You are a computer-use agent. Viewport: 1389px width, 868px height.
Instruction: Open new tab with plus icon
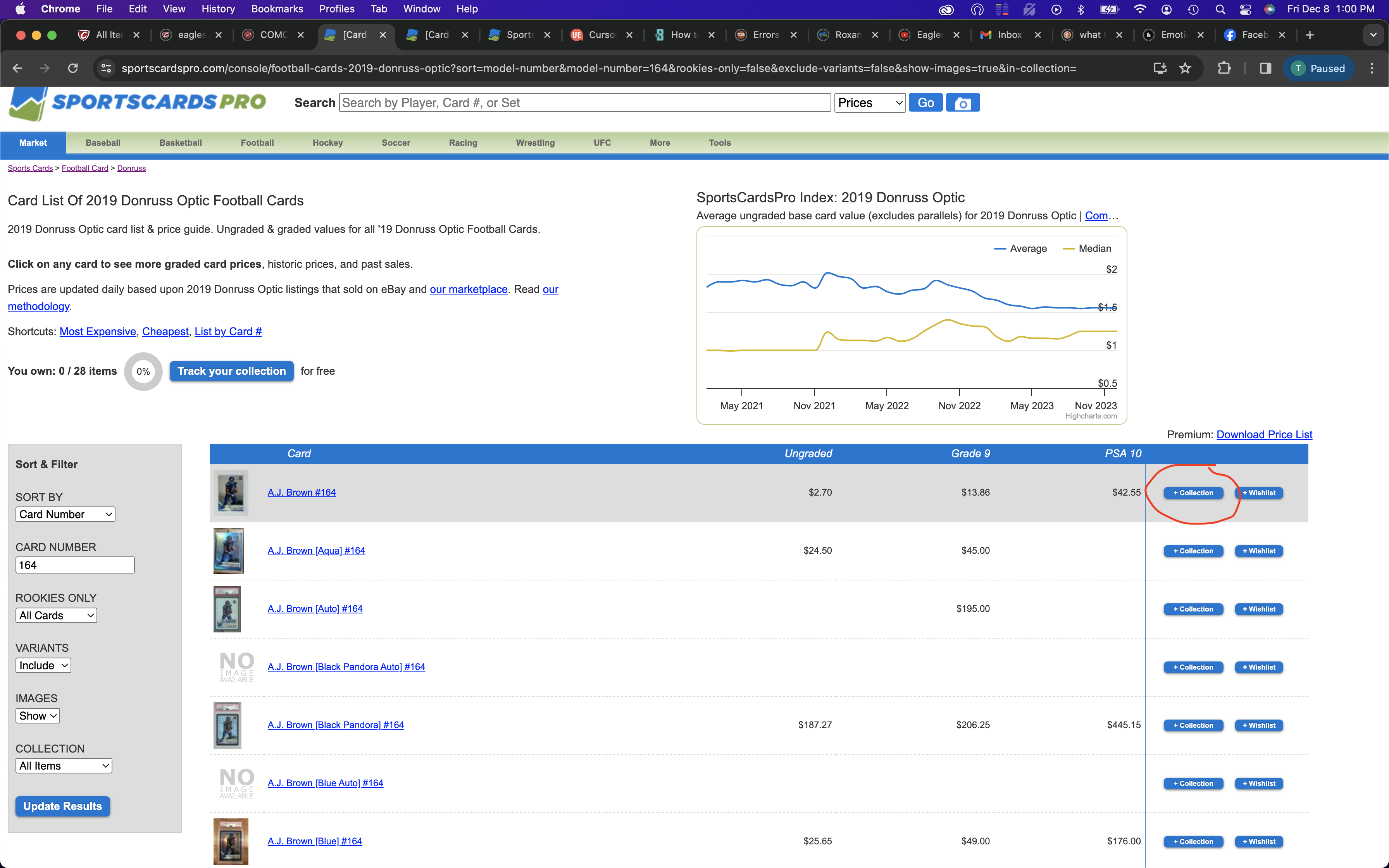tap(1310, 35)
